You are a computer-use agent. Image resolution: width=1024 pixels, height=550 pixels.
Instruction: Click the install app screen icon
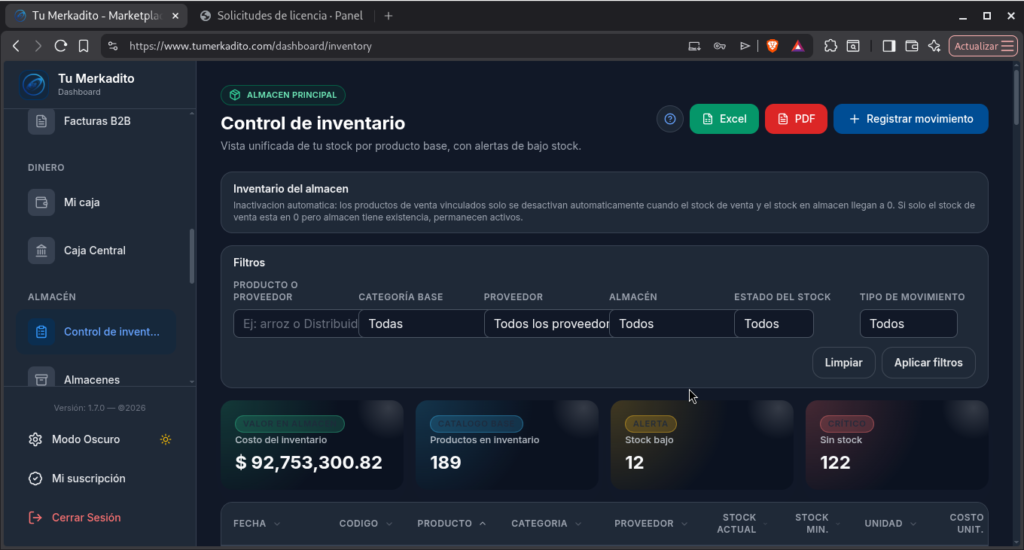[x=694, y=46]
